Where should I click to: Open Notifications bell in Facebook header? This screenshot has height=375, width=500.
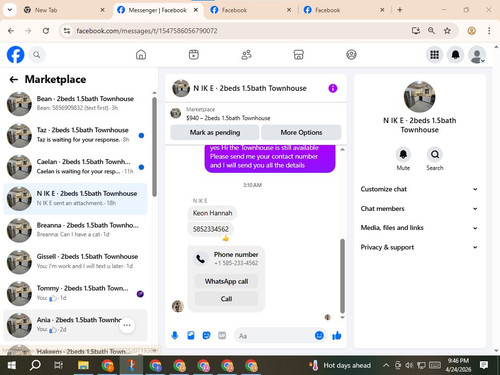coord(456,55)
